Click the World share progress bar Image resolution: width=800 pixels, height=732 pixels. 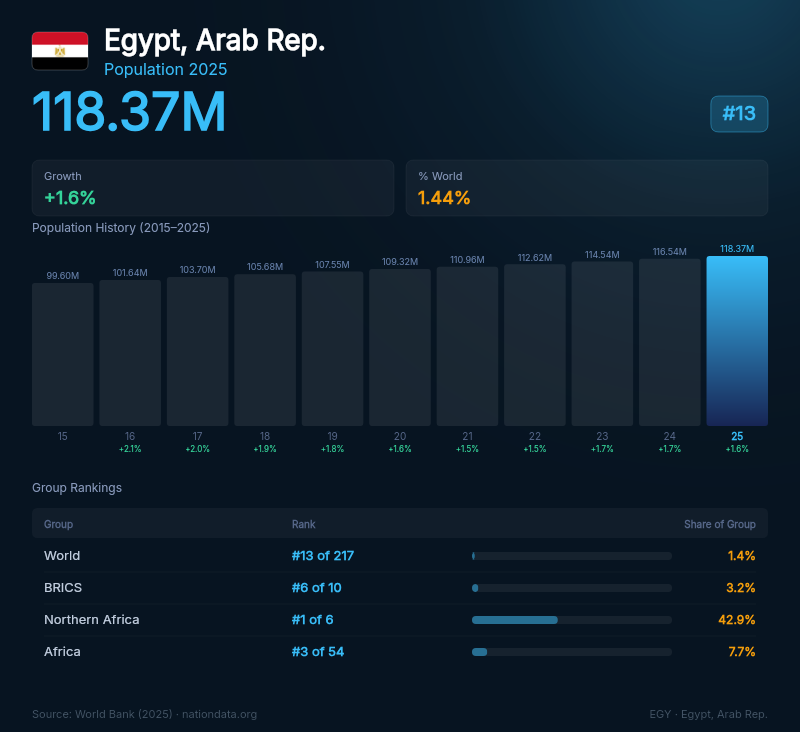(x=571, y=556)
